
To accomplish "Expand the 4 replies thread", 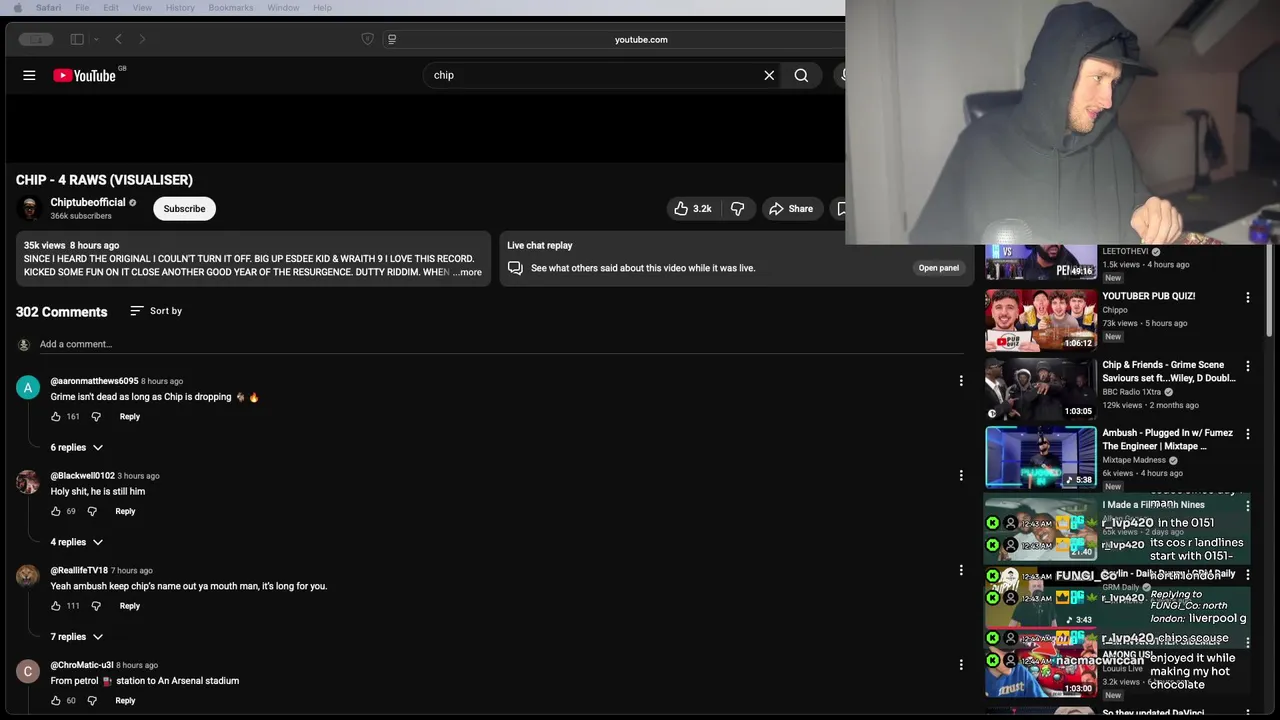I will tap(77, 542).
